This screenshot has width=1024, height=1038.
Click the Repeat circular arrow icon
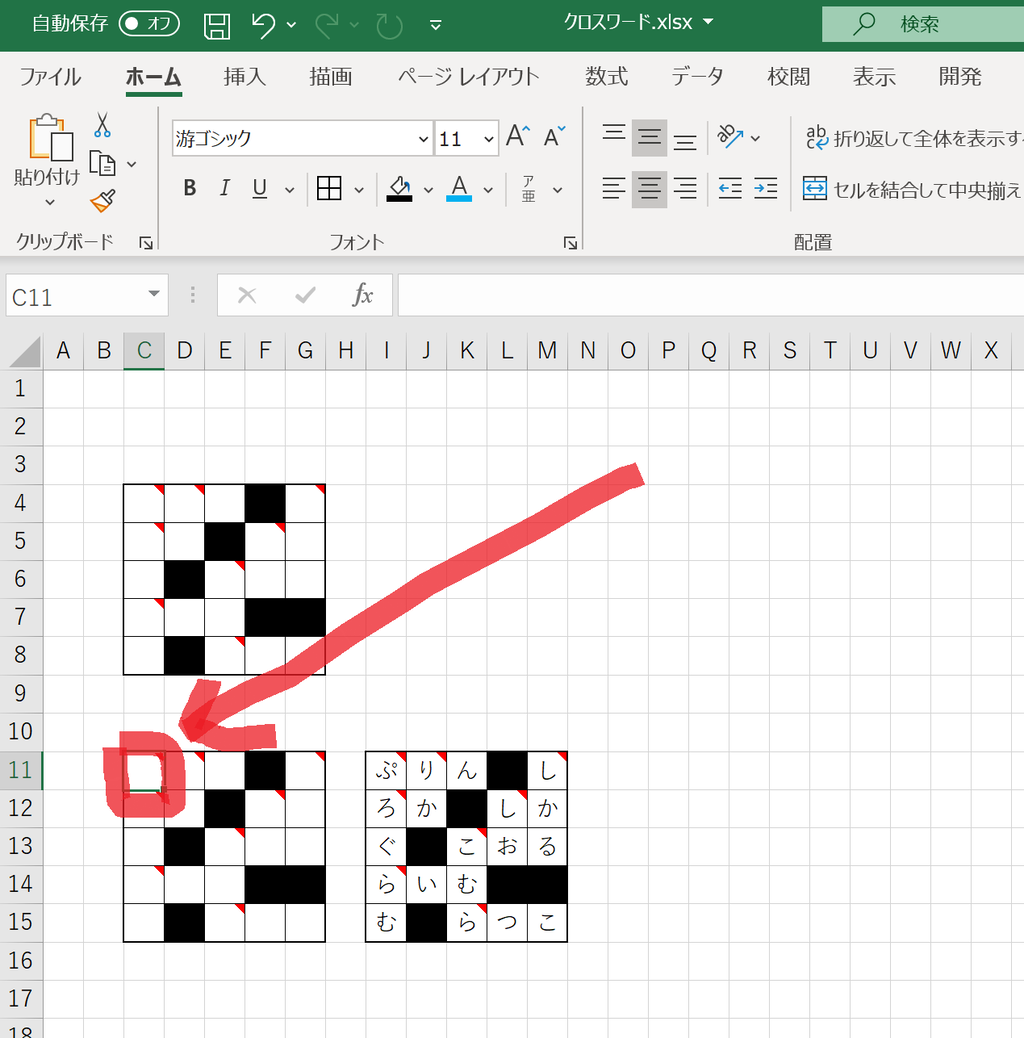(x=389, y=26)
